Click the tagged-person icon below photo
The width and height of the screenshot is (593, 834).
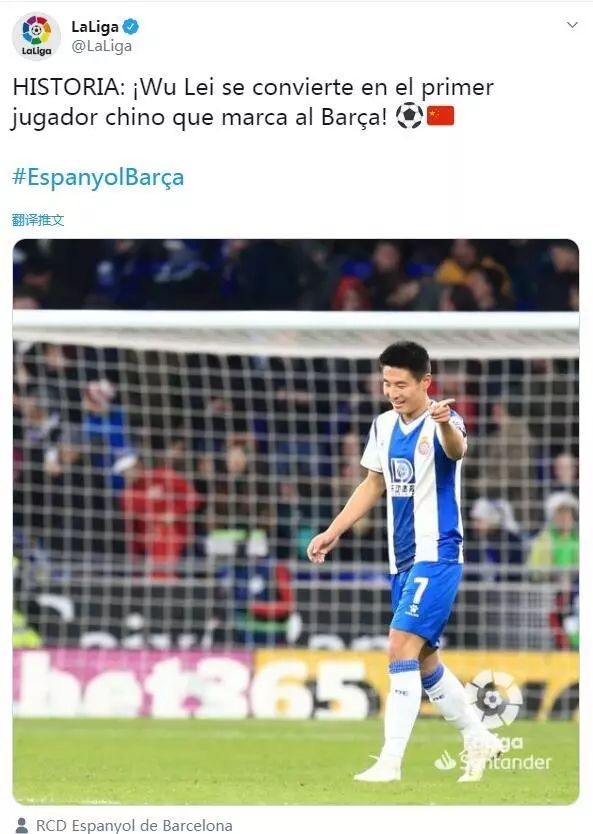pos(22,825)
